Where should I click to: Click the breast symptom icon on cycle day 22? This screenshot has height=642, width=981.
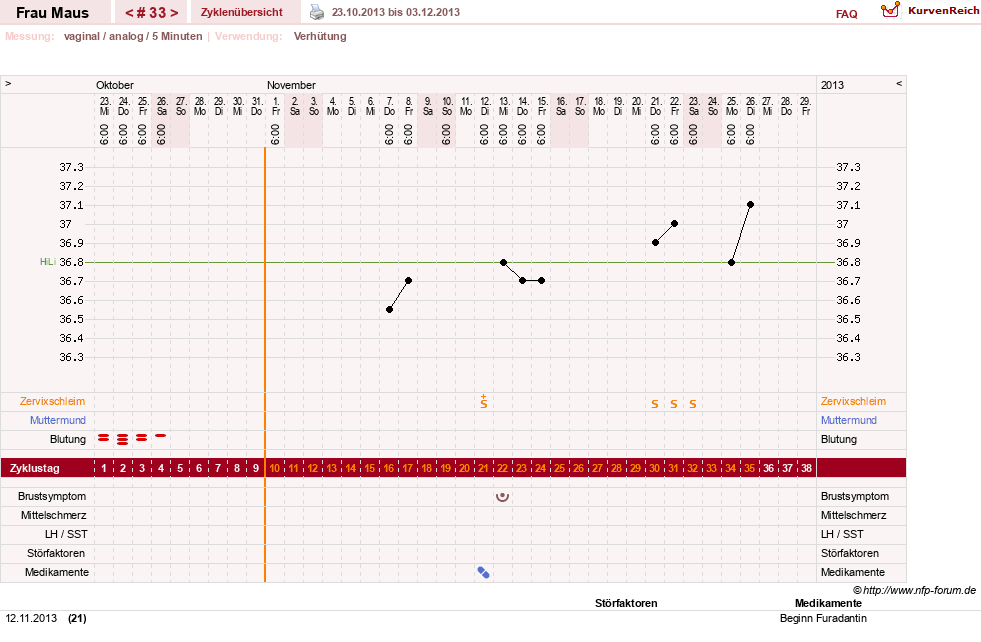[502, 497]
